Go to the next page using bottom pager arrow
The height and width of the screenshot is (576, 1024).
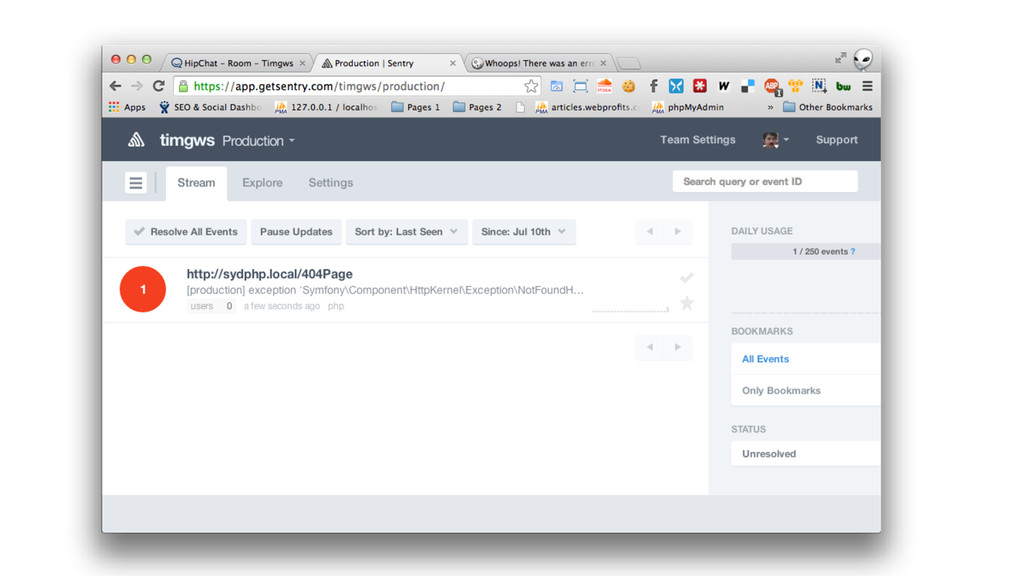(x=678, y=347)
